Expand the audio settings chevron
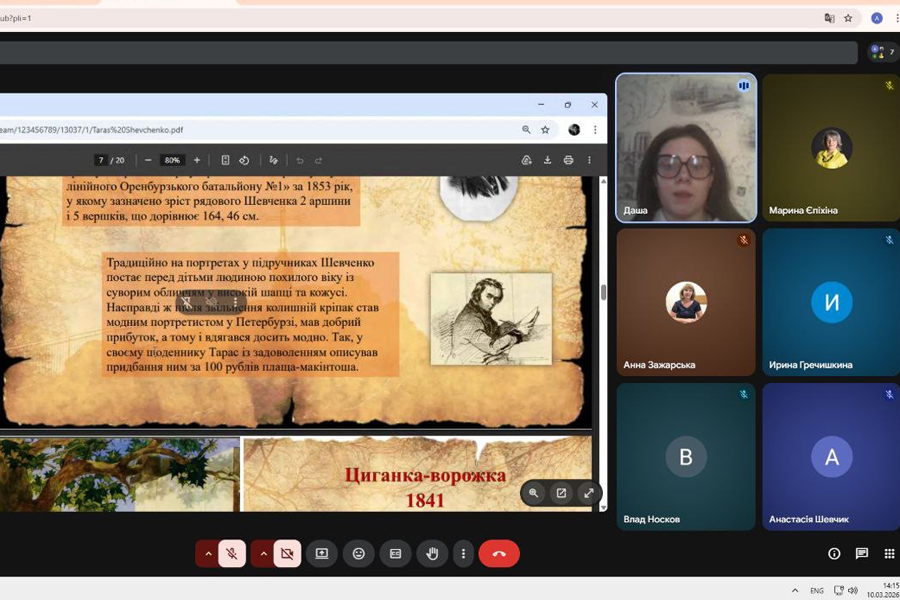 coord(208,553)
